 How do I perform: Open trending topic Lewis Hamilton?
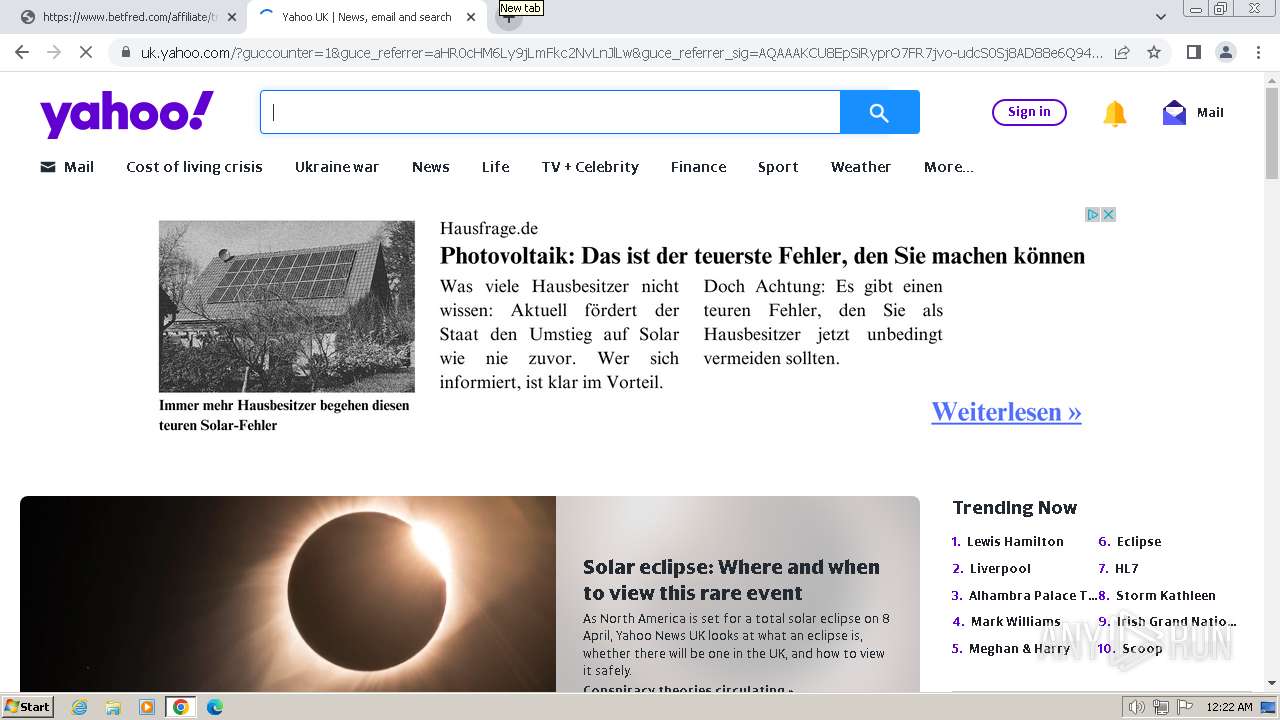point(1015,541)
